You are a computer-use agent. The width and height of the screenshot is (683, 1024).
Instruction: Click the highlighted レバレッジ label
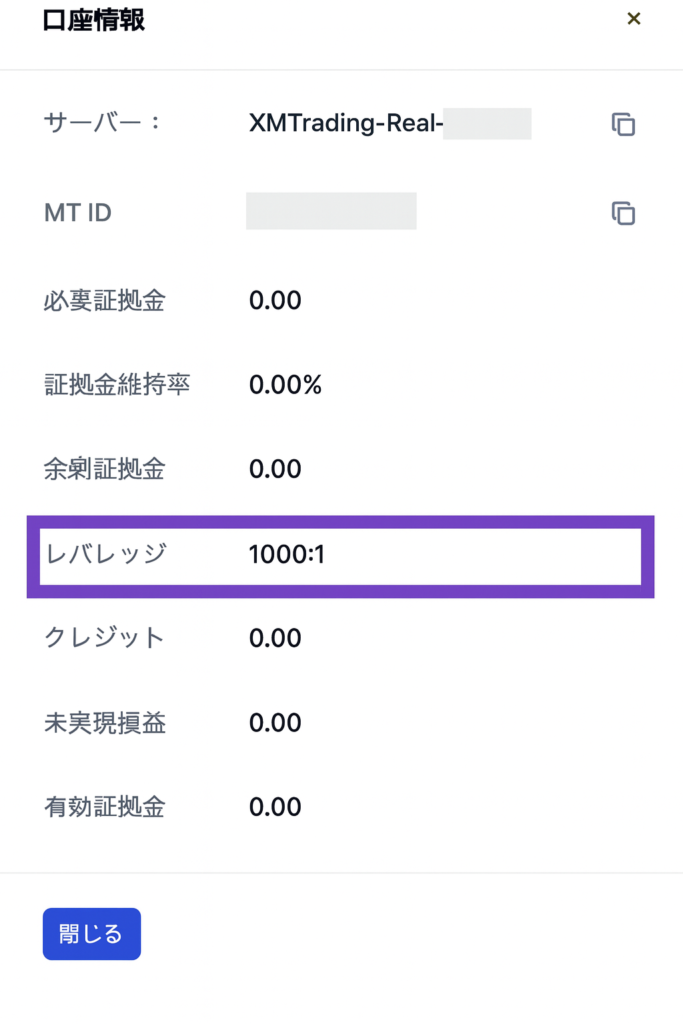104,553
